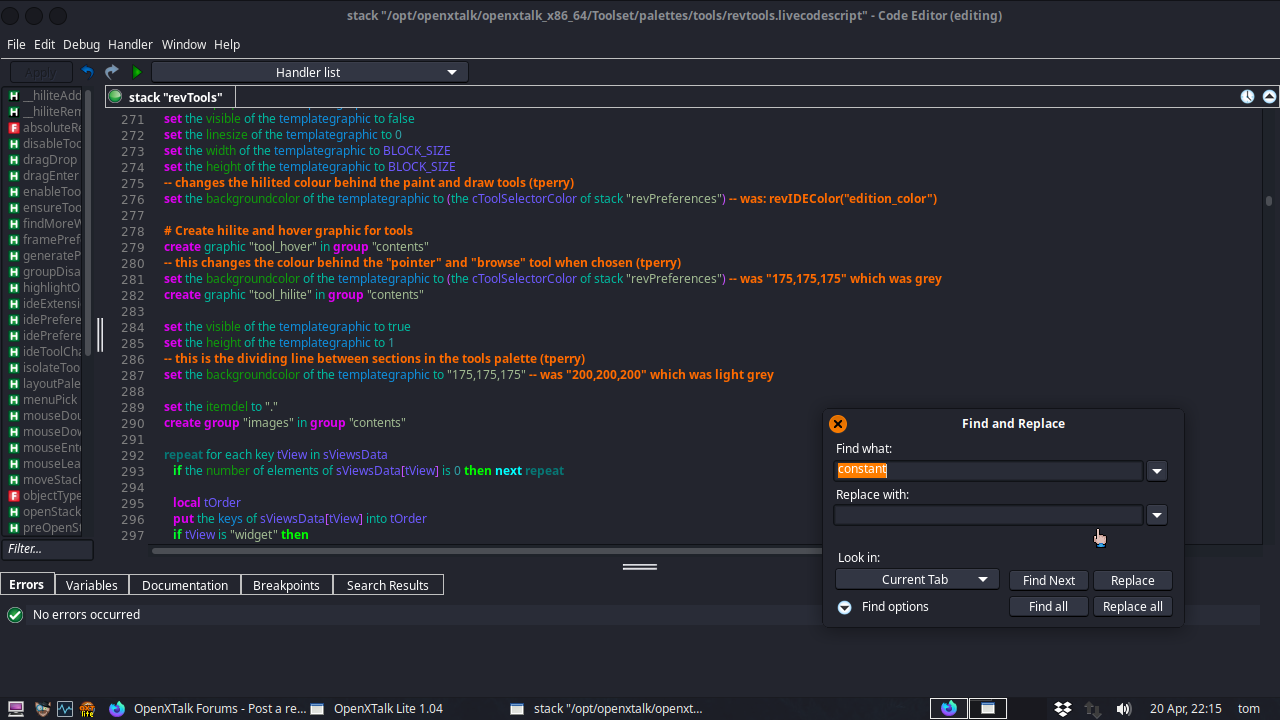The height and width of the screenshot is (720, 1280).
Task: Select the preOpenSt handler
Action: point(46,527)
